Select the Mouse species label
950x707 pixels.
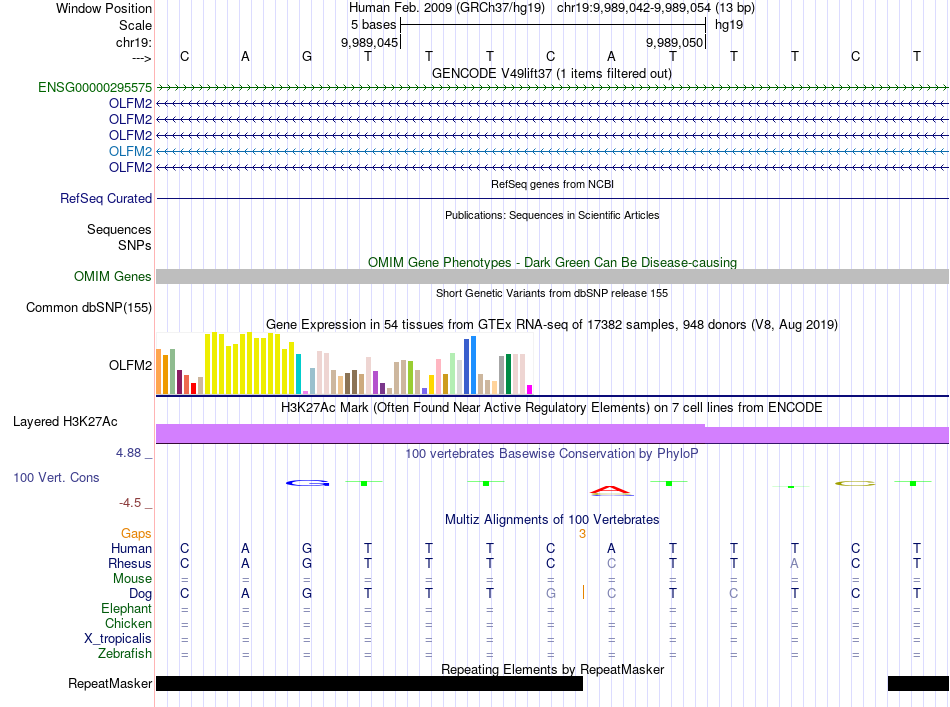click(133, 579)
